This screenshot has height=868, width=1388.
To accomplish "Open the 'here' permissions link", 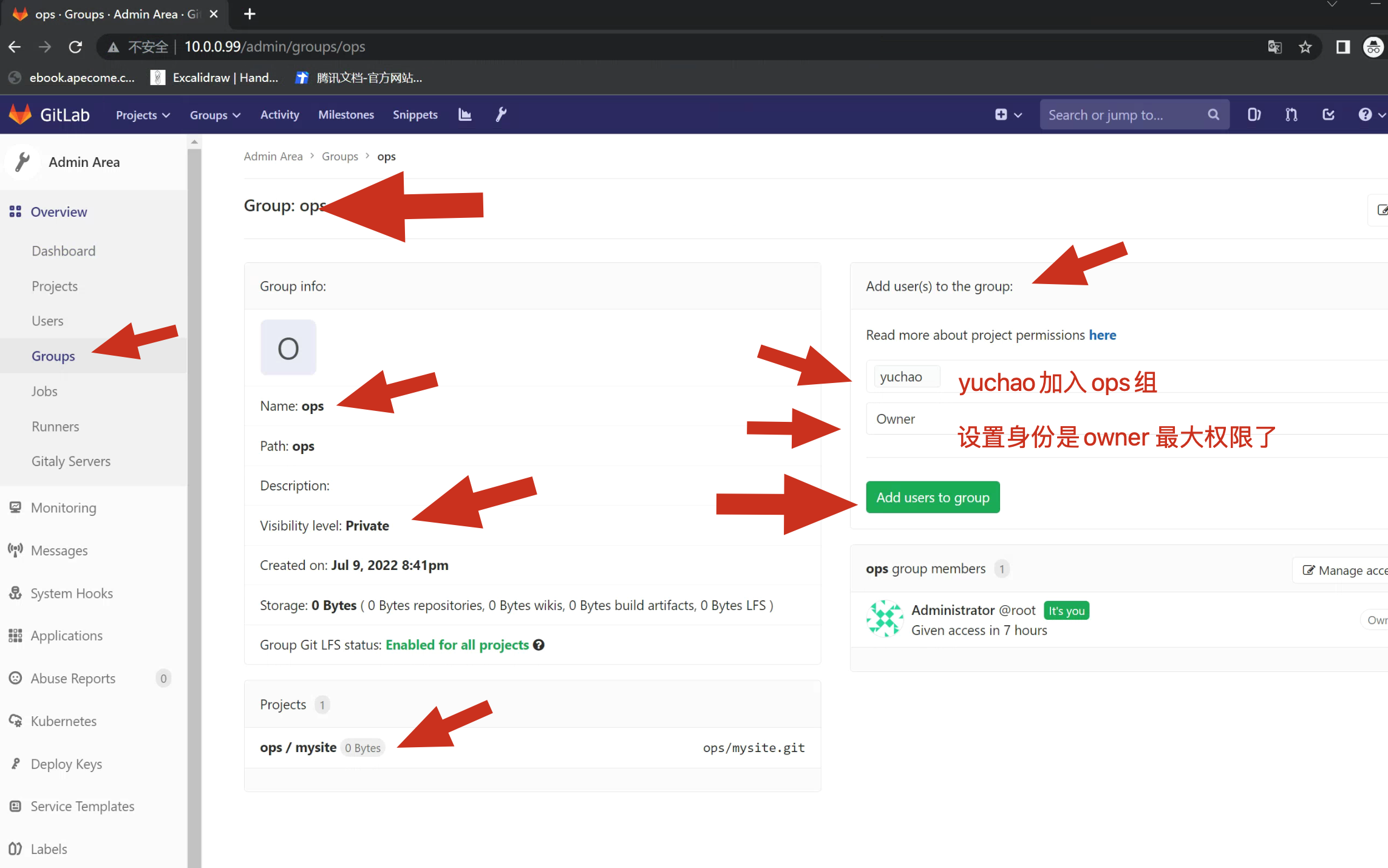I will [x=1102, y=335].
